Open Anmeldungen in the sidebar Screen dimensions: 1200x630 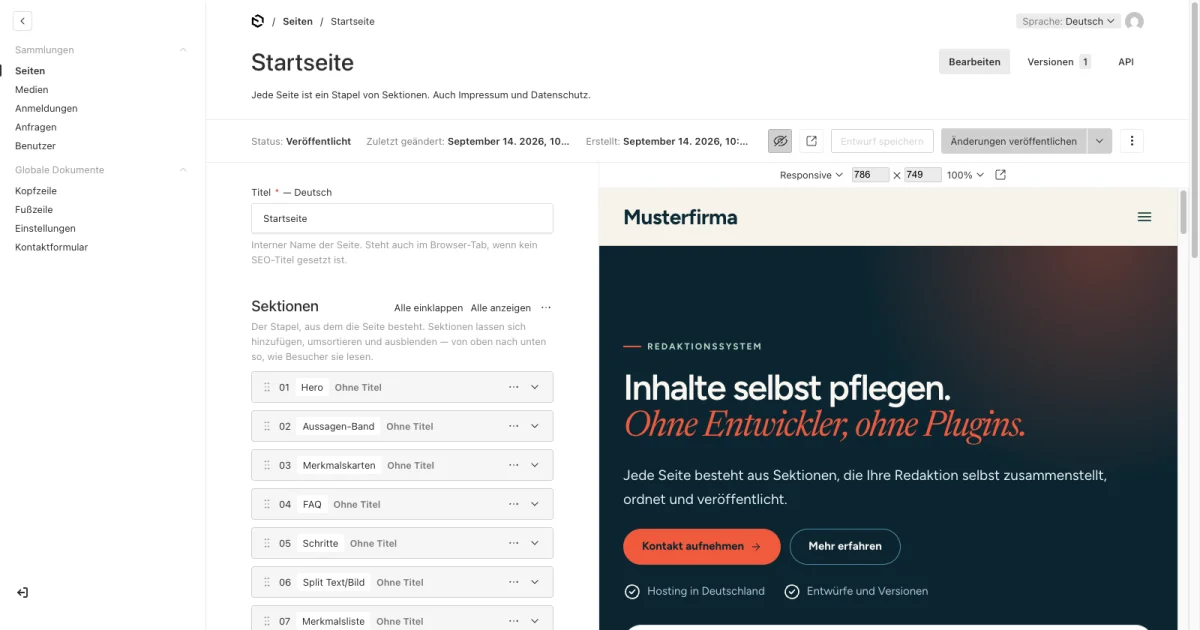click(x=46, y=108)
